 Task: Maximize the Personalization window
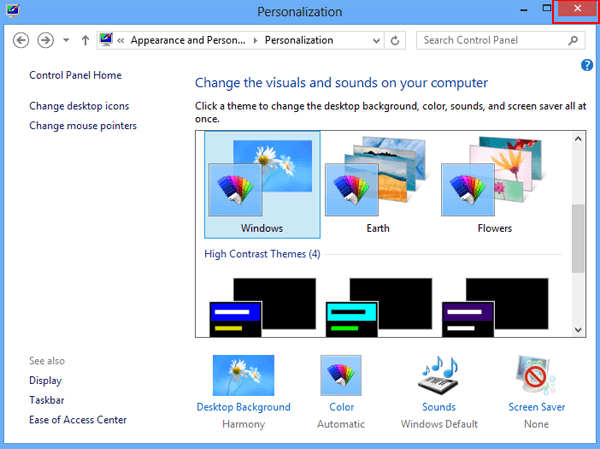[x=547, y=8]
